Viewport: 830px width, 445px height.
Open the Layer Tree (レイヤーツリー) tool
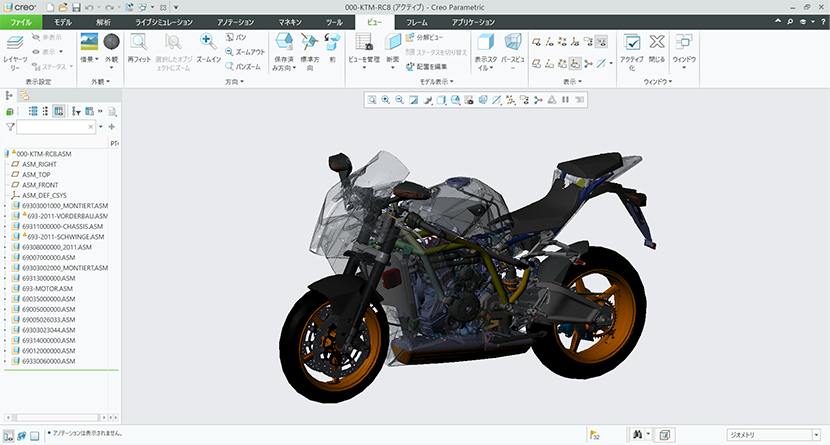[x=15, y=53]
